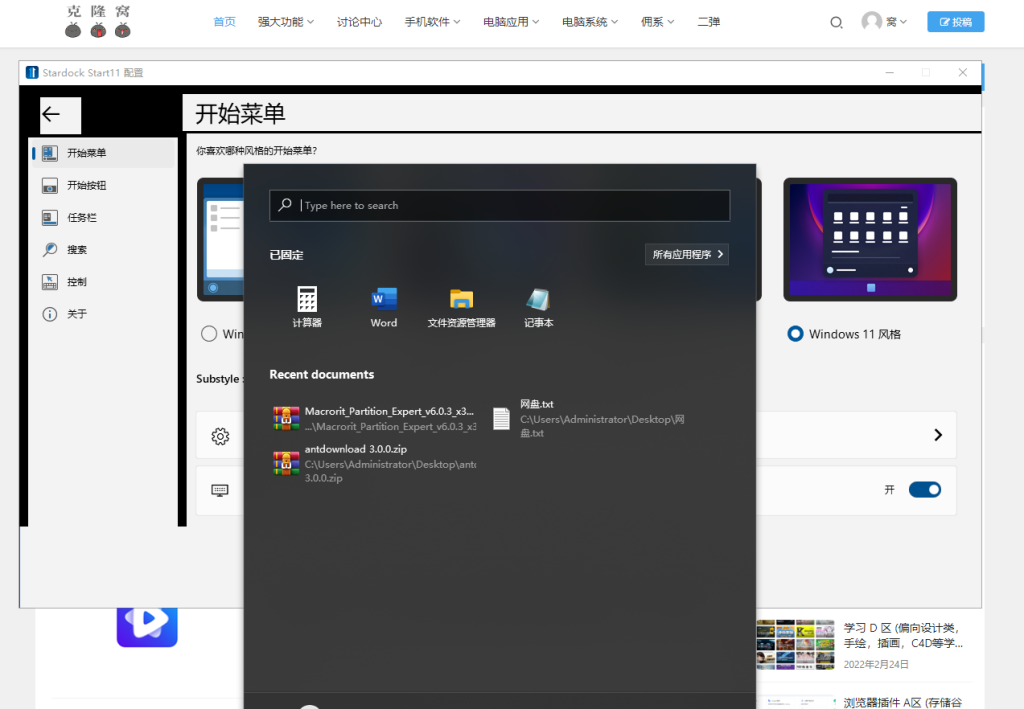
Task: Click the 投稿 submit button
Action: (955, 22)
